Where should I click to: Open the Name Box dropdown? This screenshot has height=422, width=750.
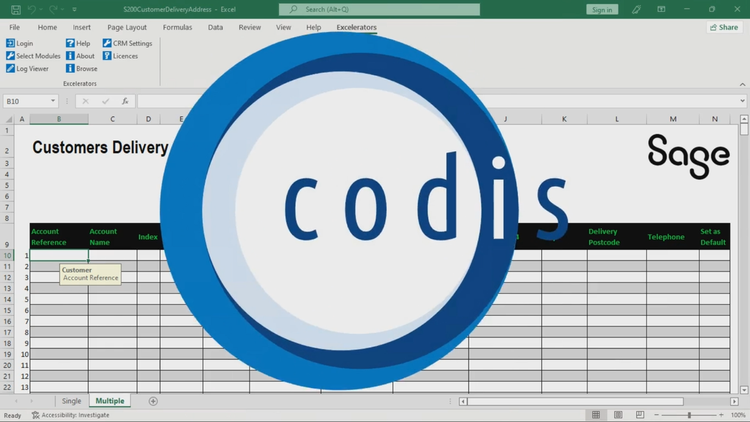tap(53, 101)
